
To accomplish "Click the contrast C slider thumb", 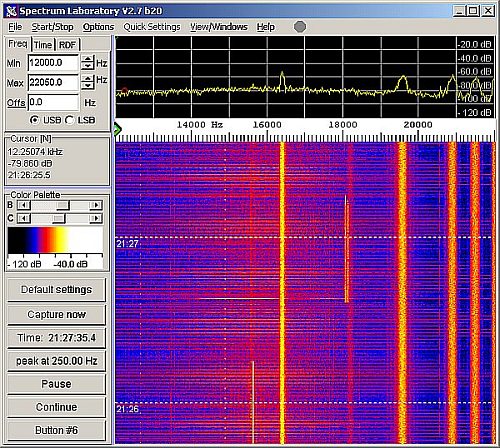I will click(59, 219).
